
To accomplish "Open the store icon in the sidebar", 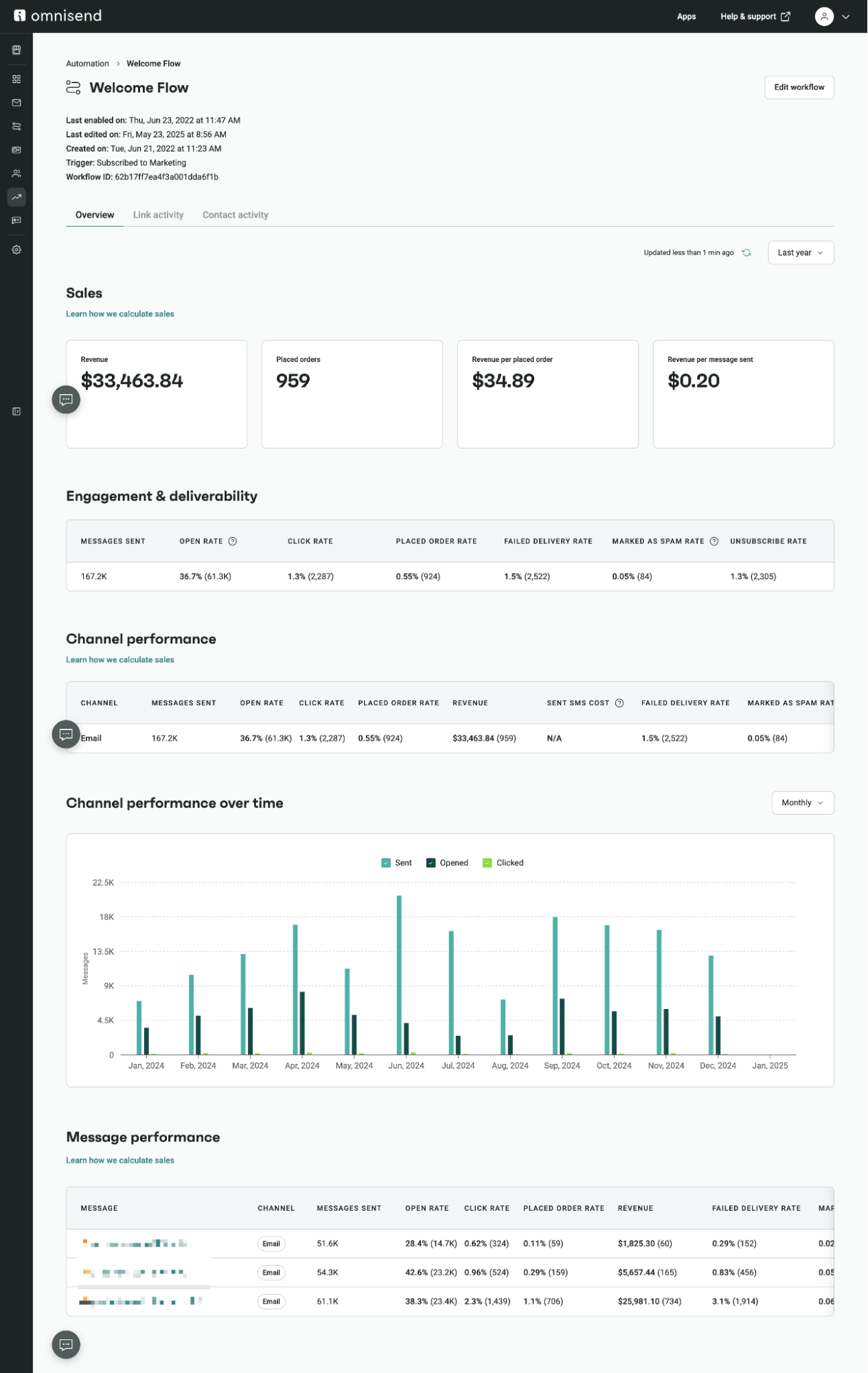I will click(16, 50).
